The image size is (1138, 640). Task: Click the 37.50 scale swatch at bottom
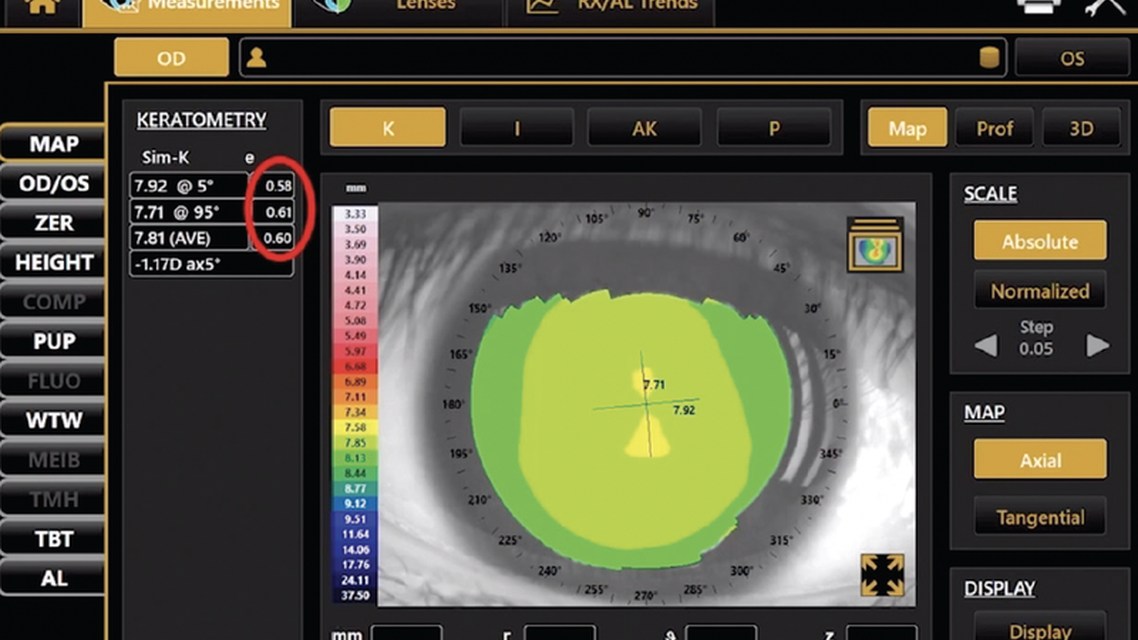click(355, 595)
